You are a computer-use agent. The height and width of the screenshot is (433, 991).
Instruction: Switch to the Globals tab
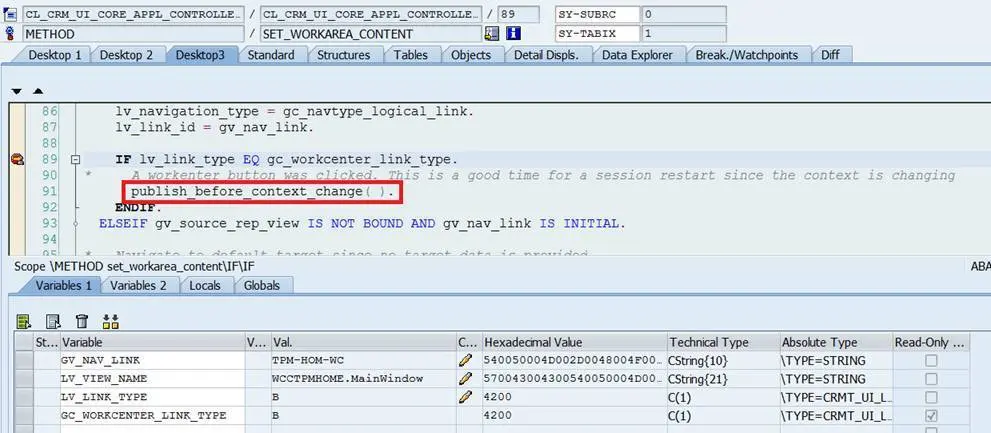pyautogui.click(x=262, y=286)
